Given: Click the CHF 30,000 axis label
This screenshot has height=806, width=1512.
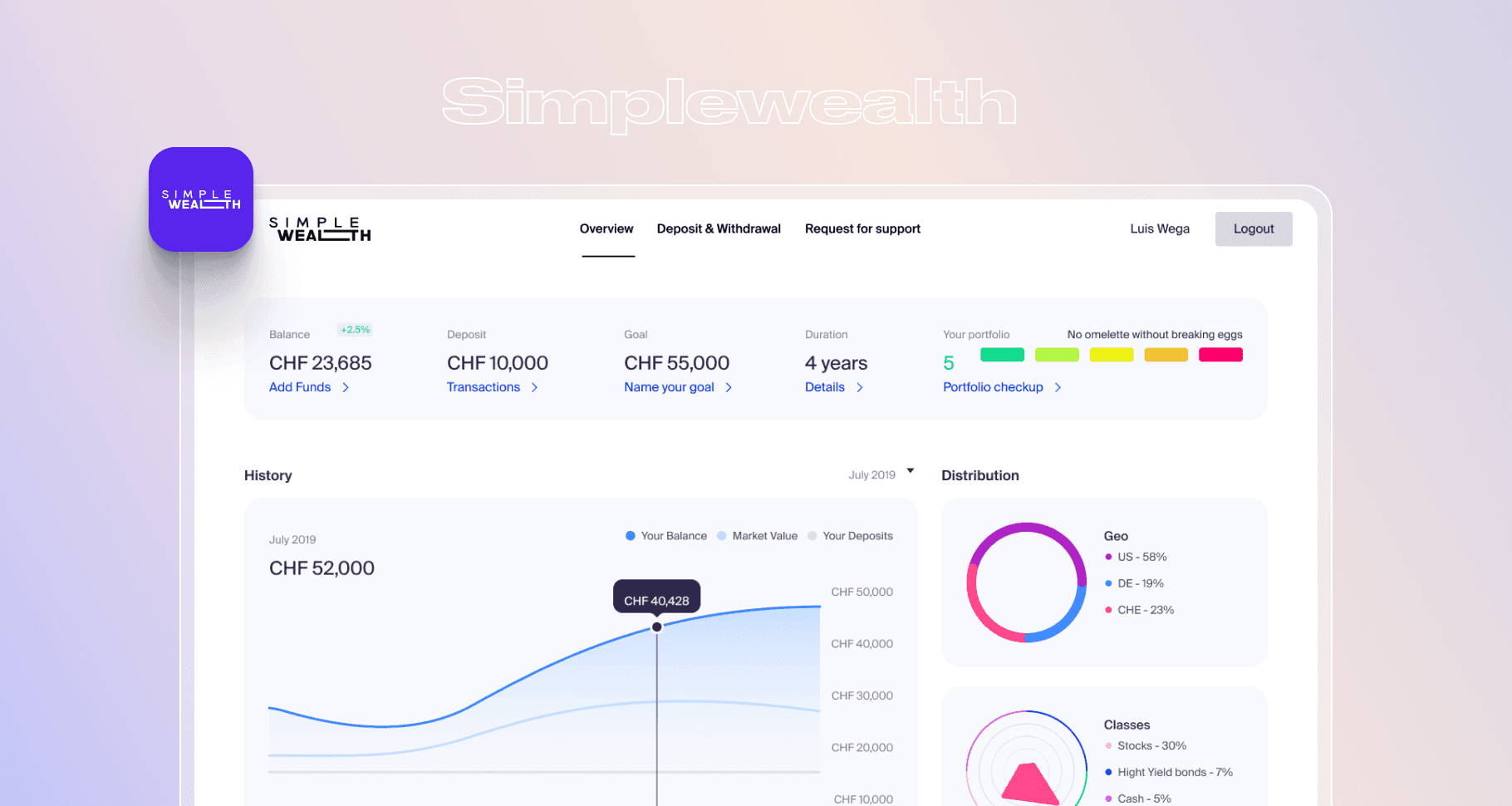Looking at the screenshot, I should pyautogui.click(x=862, y=695).
